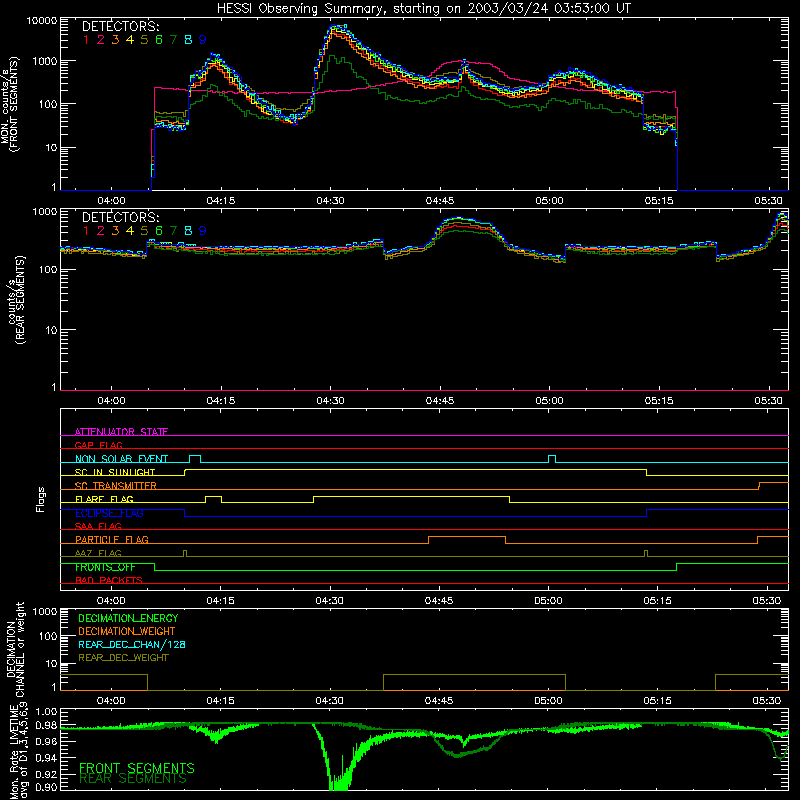Click the REAR_DEC_CHAN/128 legend entry
Image resolution: width=800 pixels, height=800 pixels.
[x=132, y=644]
